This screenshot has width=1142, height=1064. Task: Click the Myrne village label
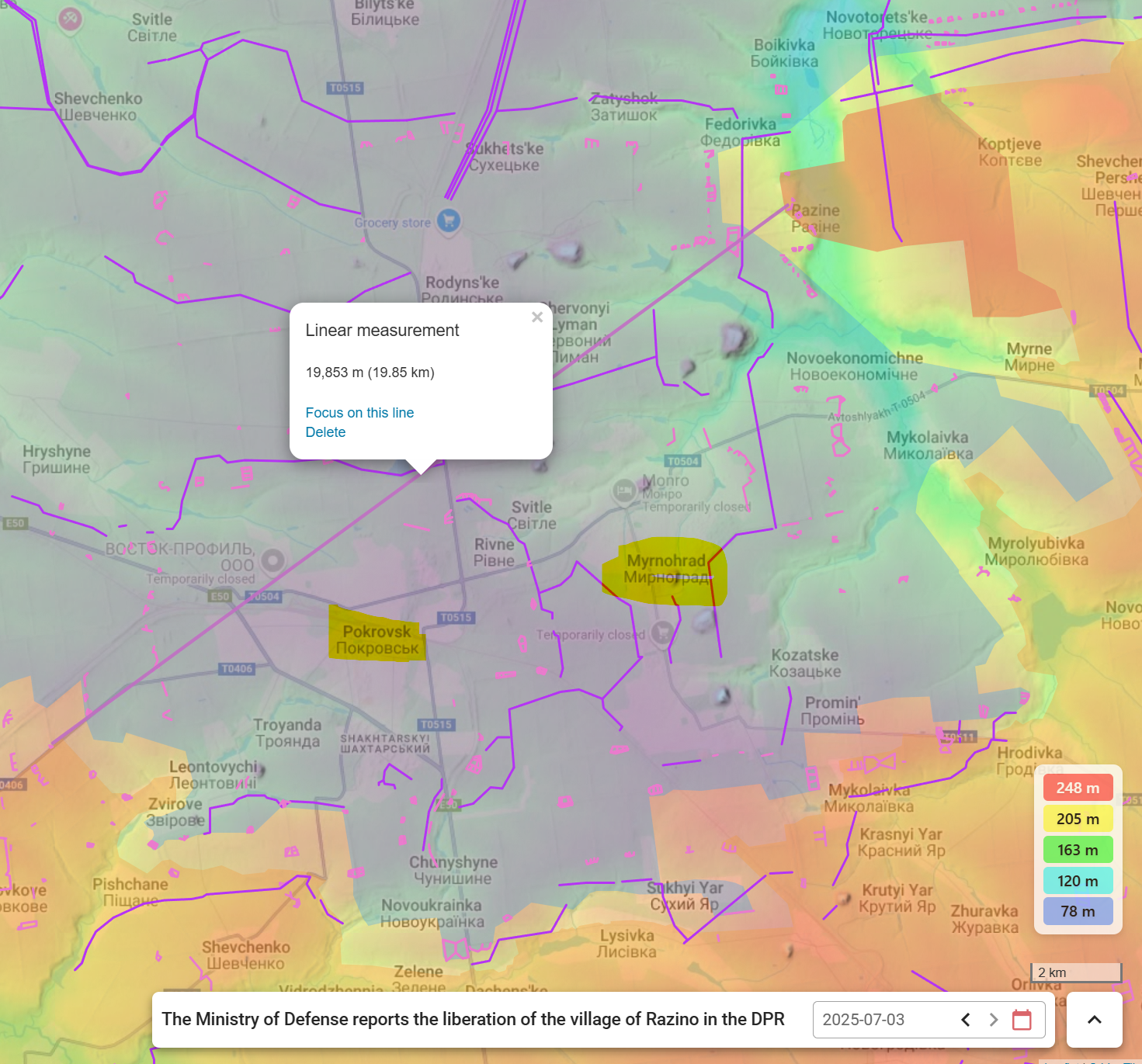click(x=1029, y=357)
